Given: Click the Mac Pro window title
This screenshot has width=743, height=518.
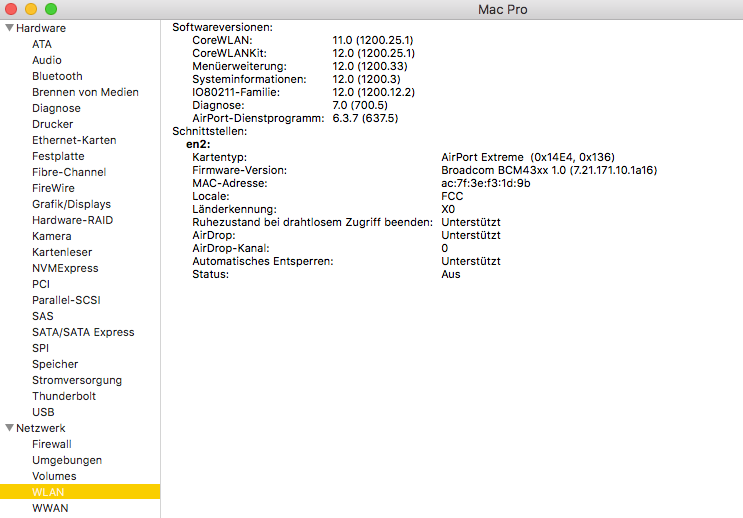Looking at the screenshot, I should (503, 9).
